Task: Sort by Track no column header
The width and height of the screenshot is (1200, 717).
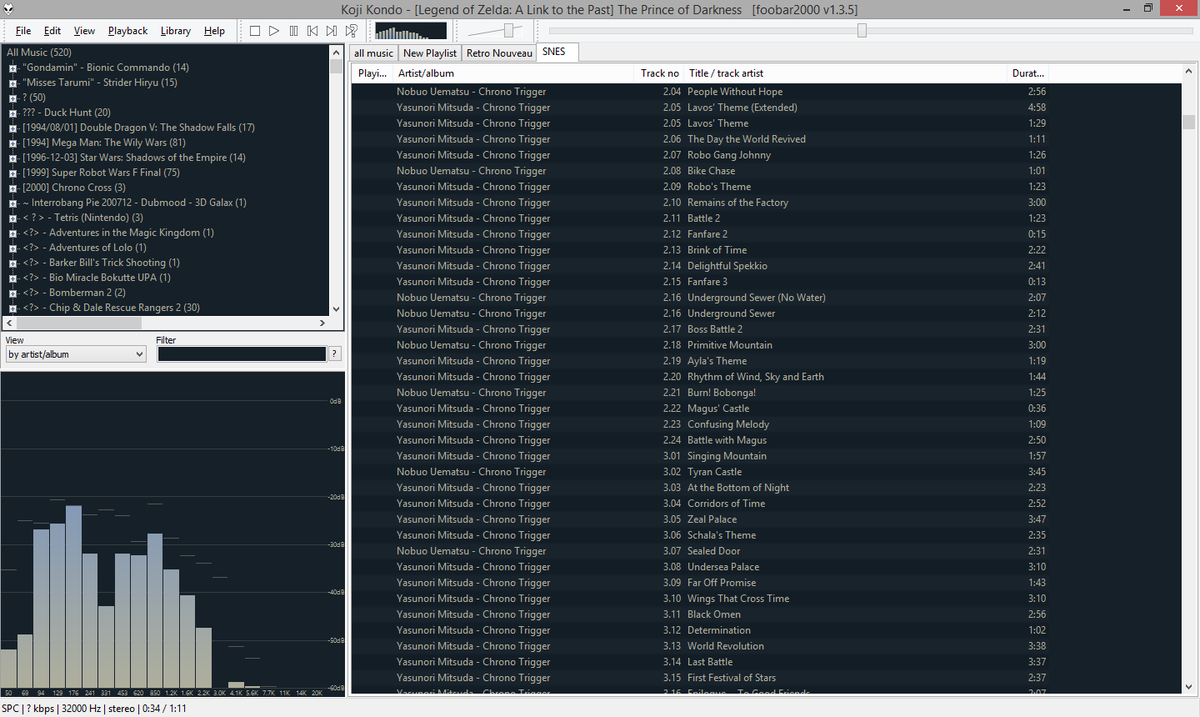Action: [x=660, y=73]
